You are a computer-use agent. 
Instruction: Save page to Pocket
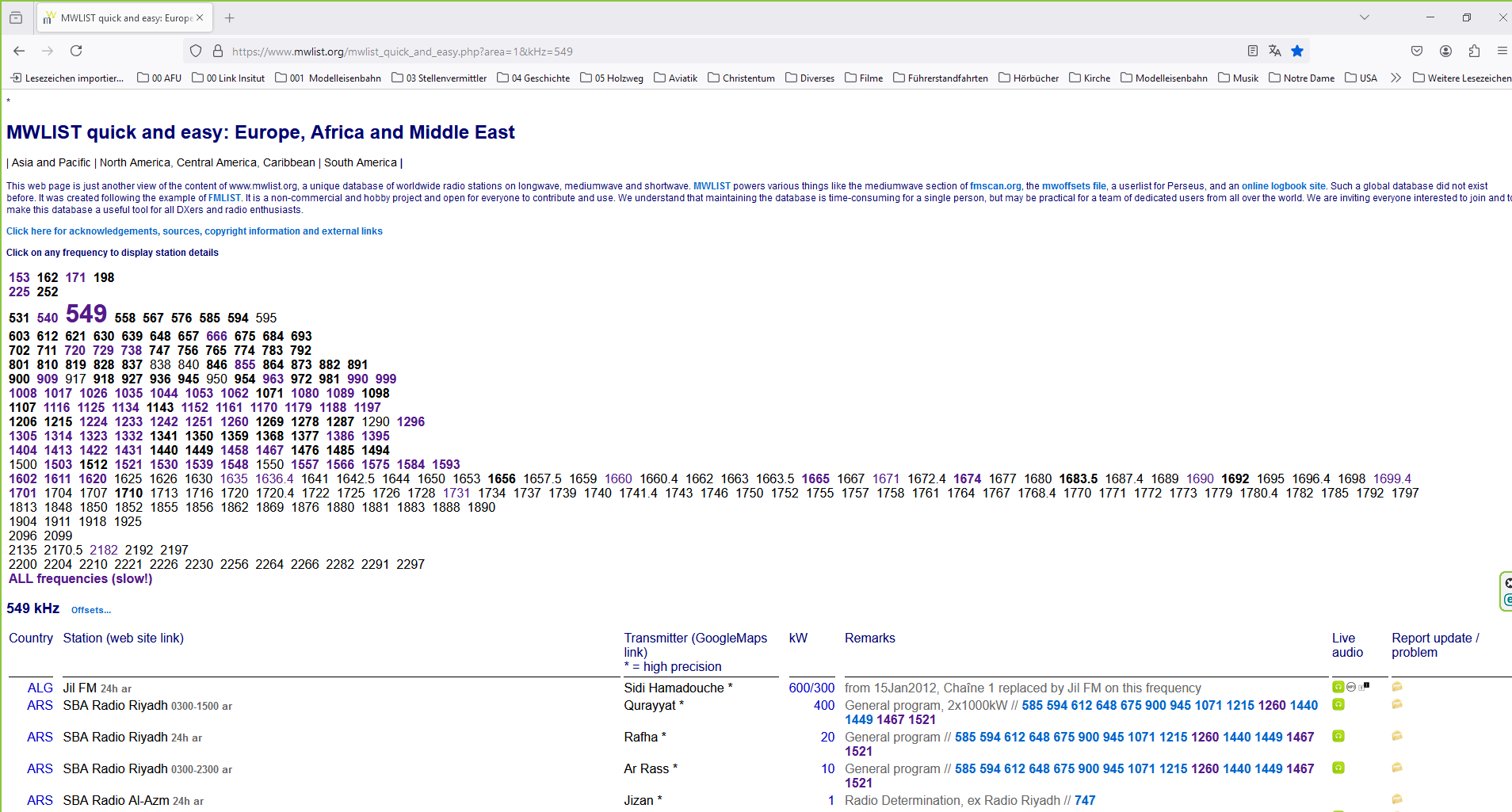(x=1417, y=51)
